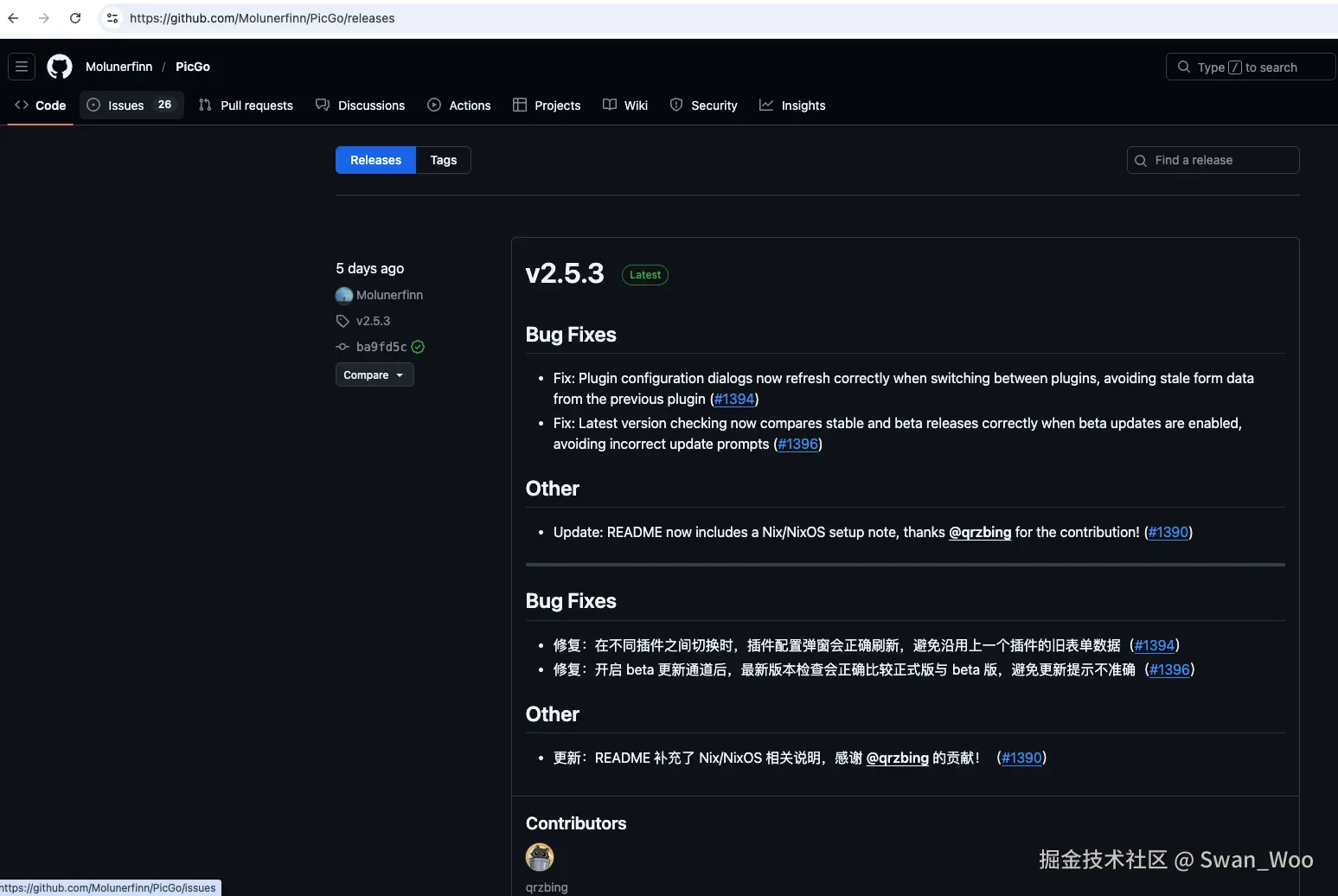Open the Pull requests tab
Image resolution: width=1338 pixels, height=896 pixels.
coord(246,105)
